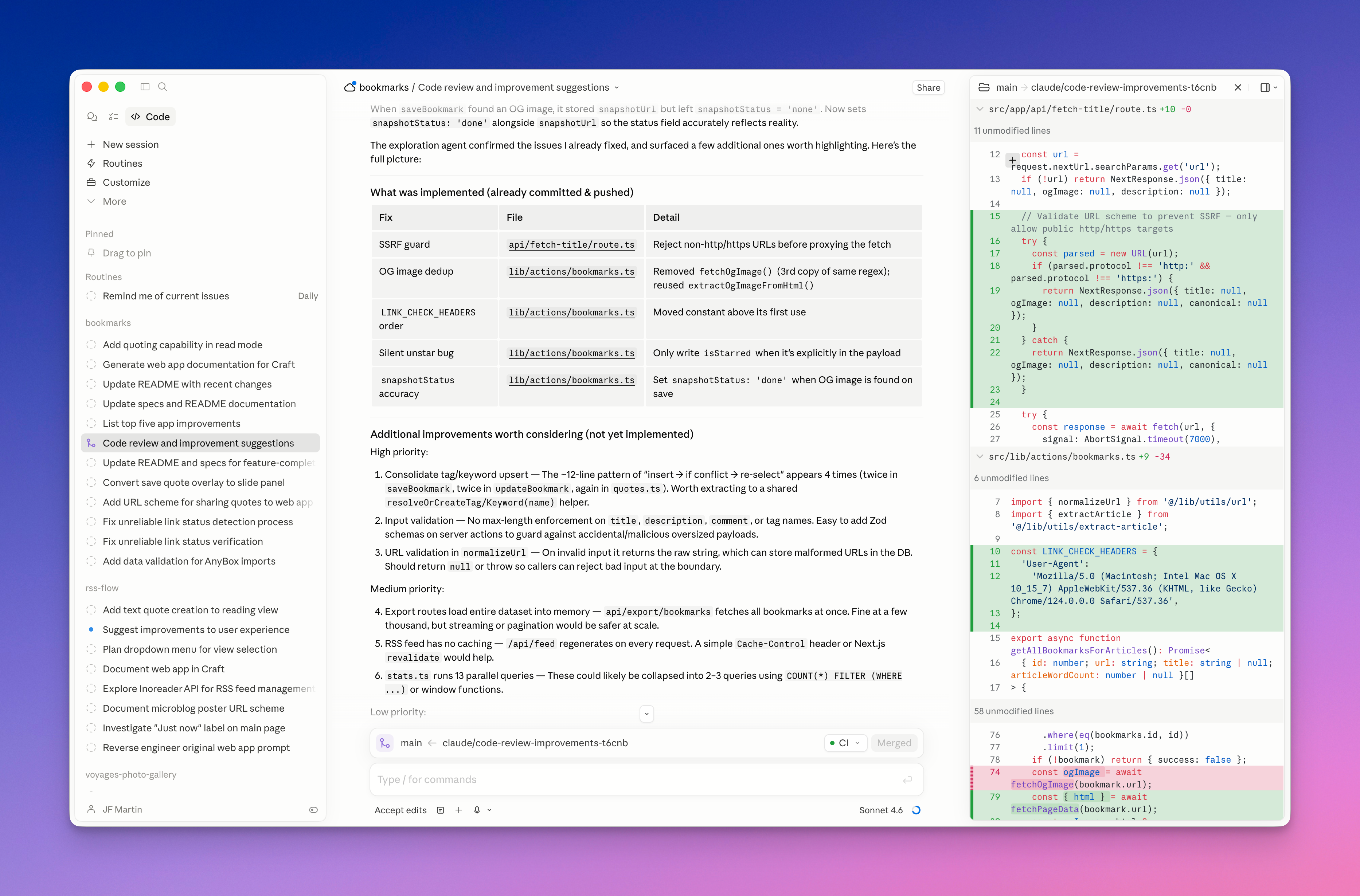Select the Code tab

click(x=151, y=117)
